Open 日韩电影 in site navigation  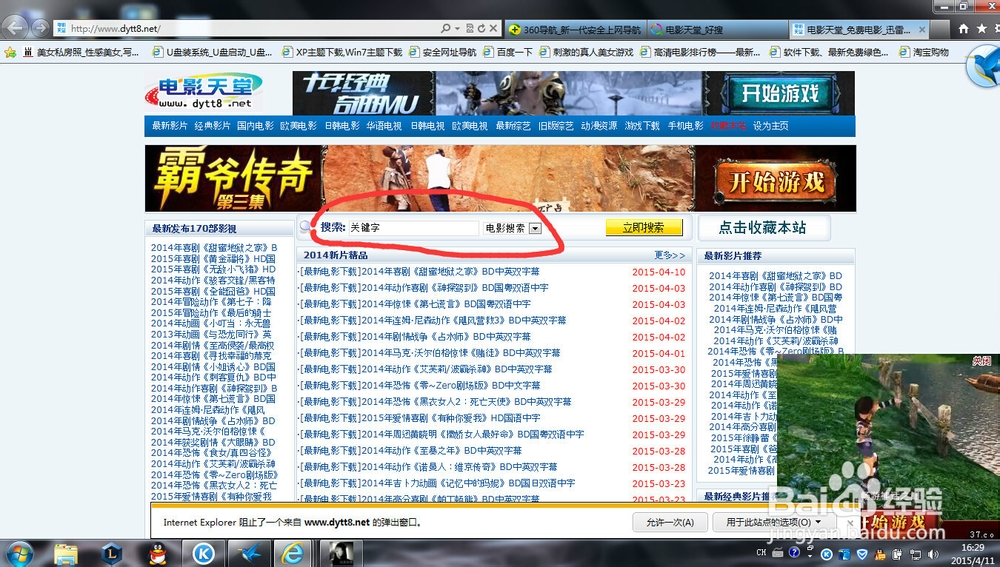point(342,126)
